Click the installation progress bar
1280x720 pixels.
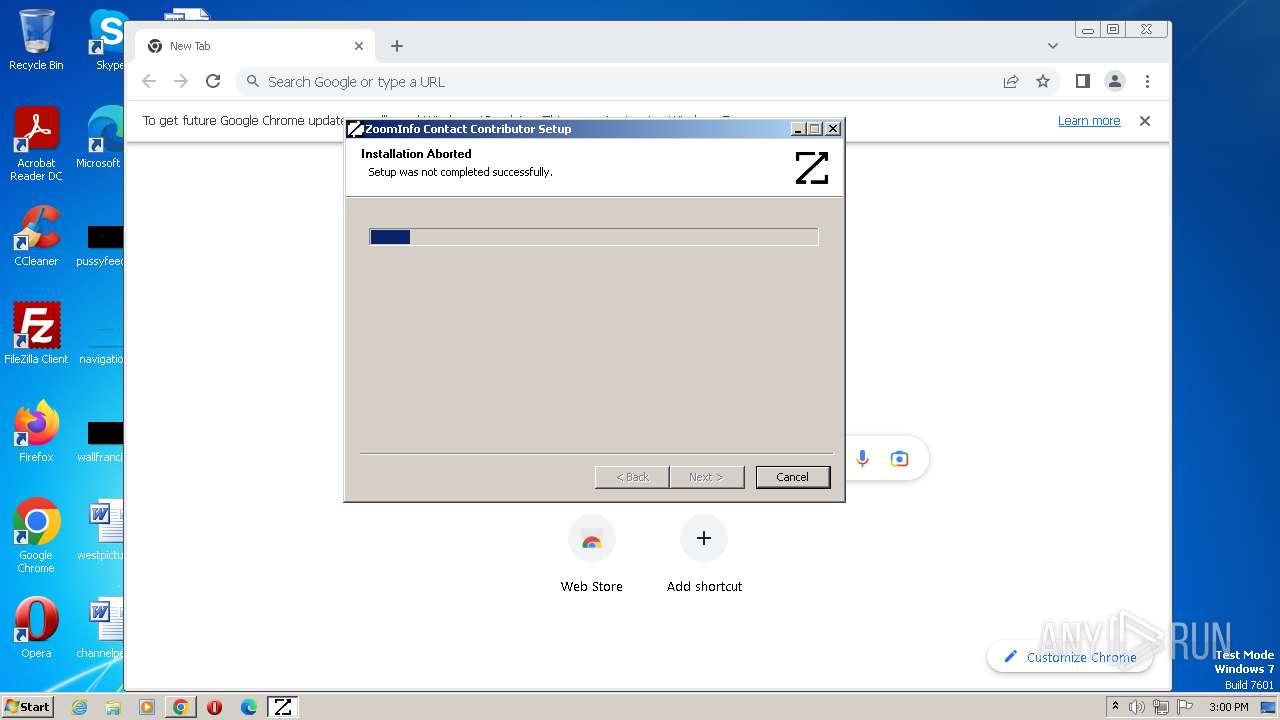click(x=594, y=237)
